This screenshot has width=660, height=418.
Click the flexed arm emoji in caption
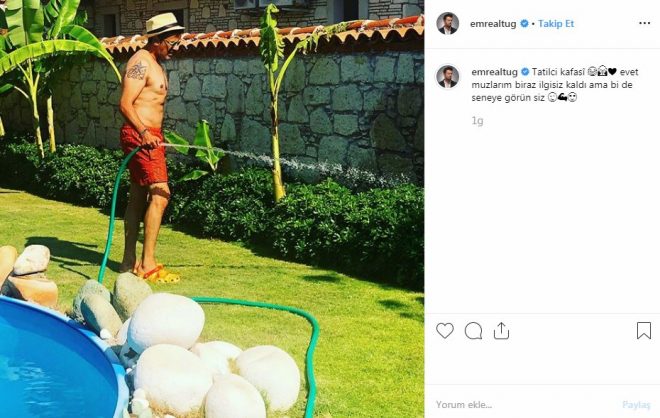click(x=560, y=98)
